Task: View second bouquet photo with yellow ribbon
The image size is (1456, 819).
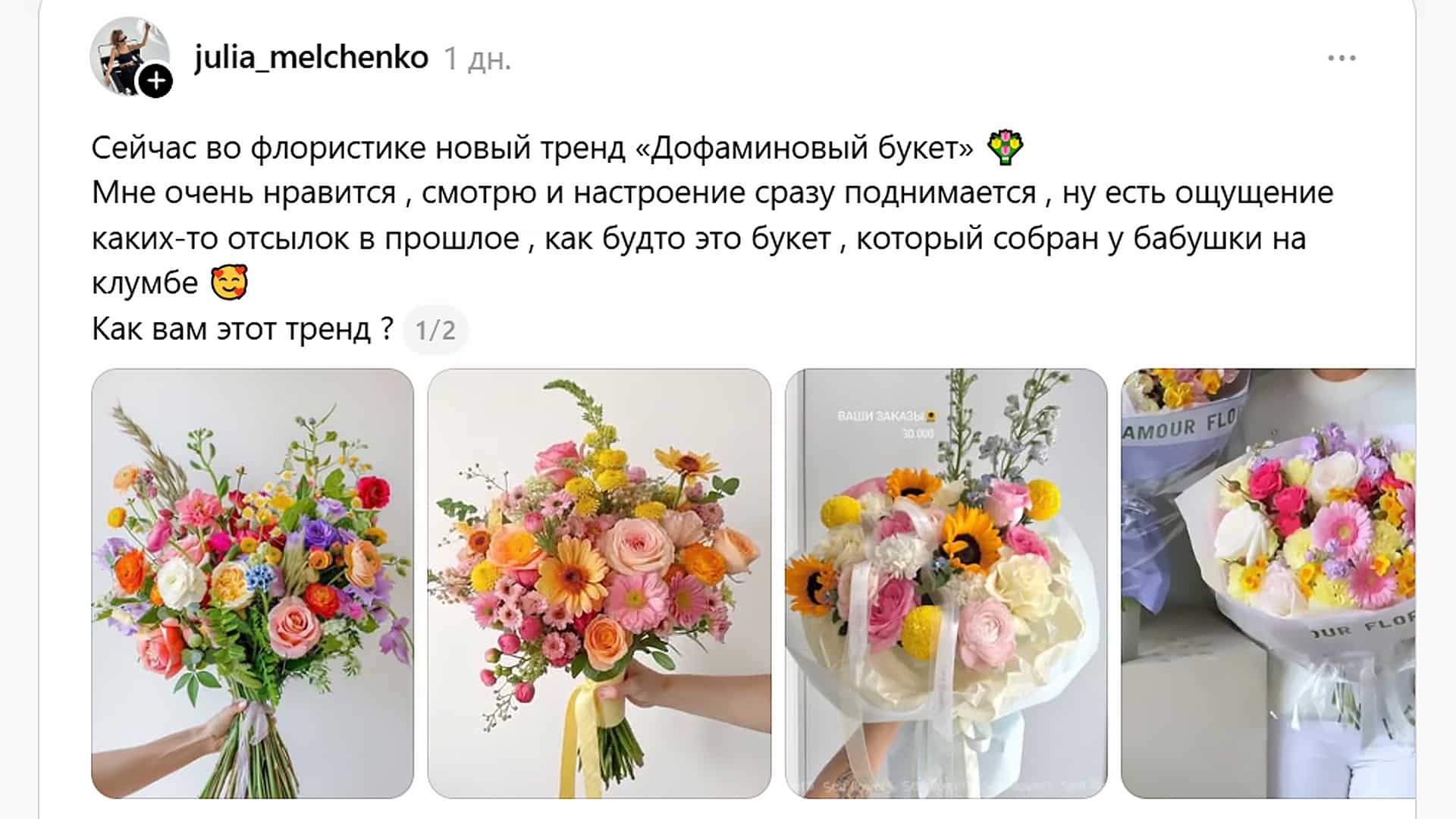Action: 599,583
